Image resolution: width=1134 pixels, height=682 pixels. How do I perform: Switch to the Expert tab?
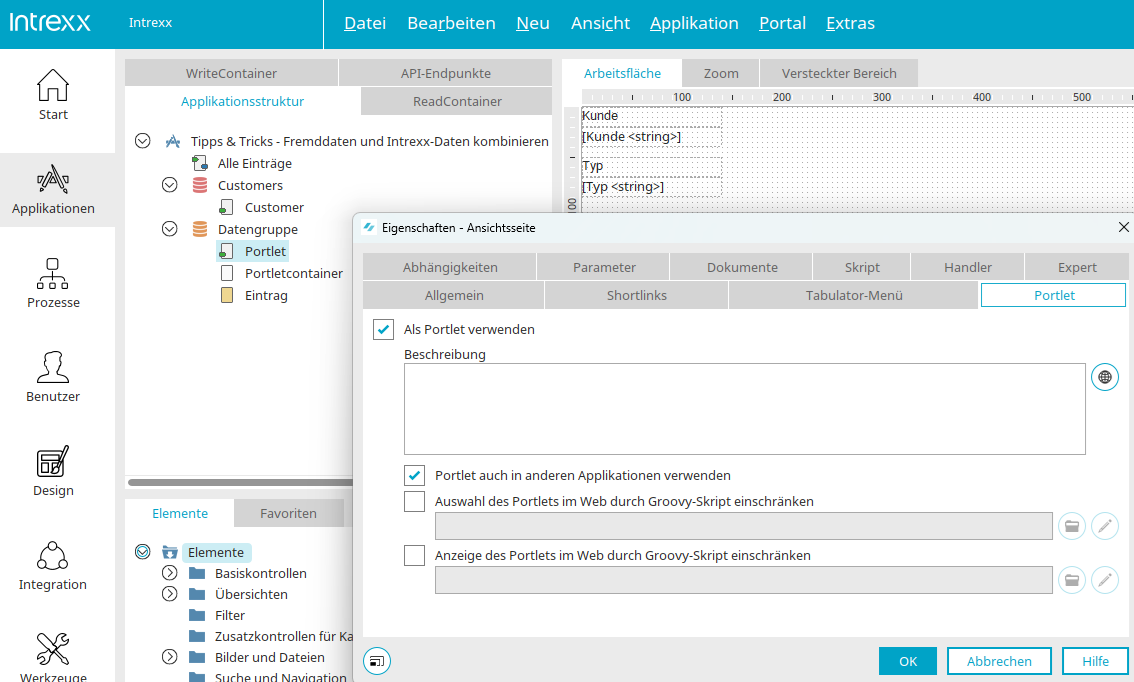tap(1077, 267)
